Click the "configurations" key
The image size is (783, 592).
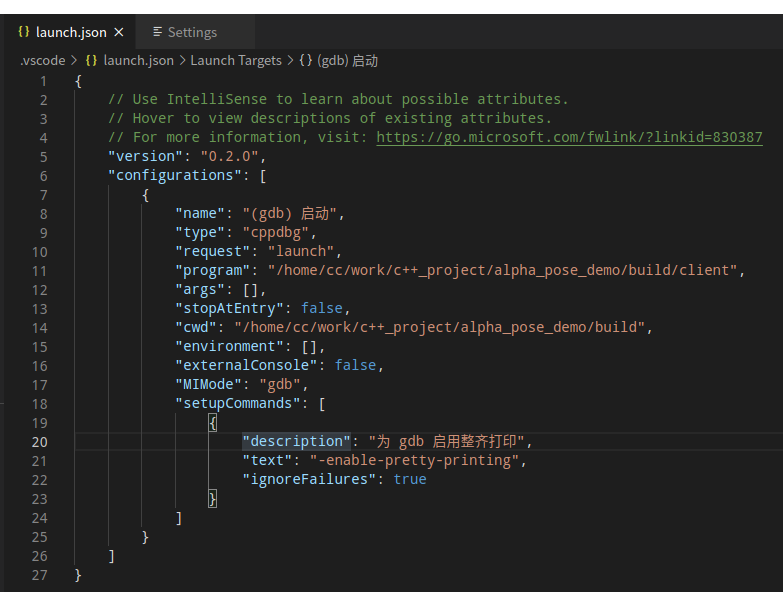(175, 175)
